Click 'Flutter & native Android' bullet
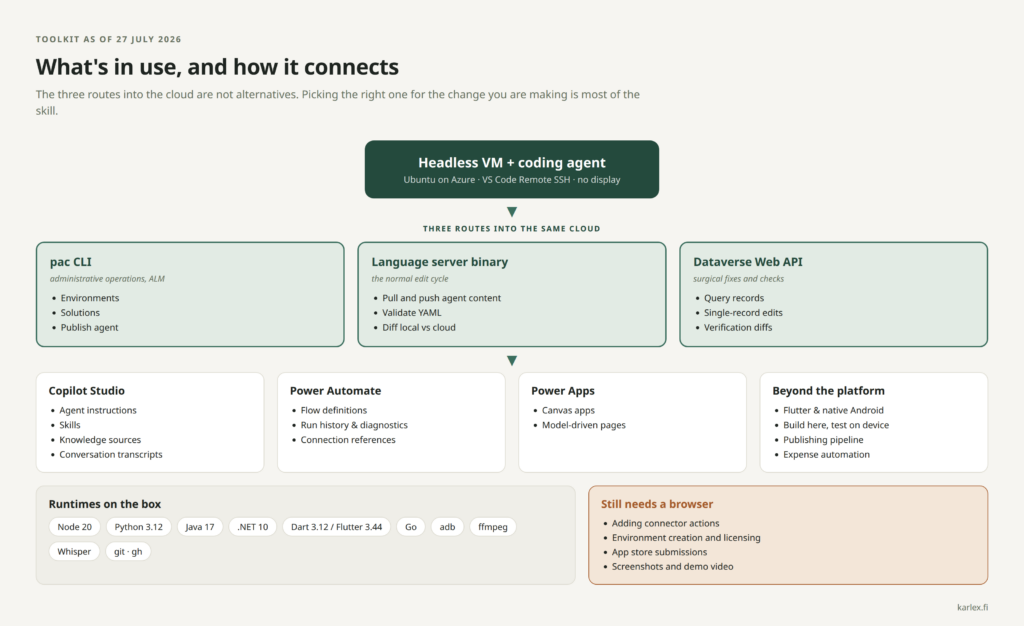Viewport: 1024px width, 626px height. pos(833,410)
